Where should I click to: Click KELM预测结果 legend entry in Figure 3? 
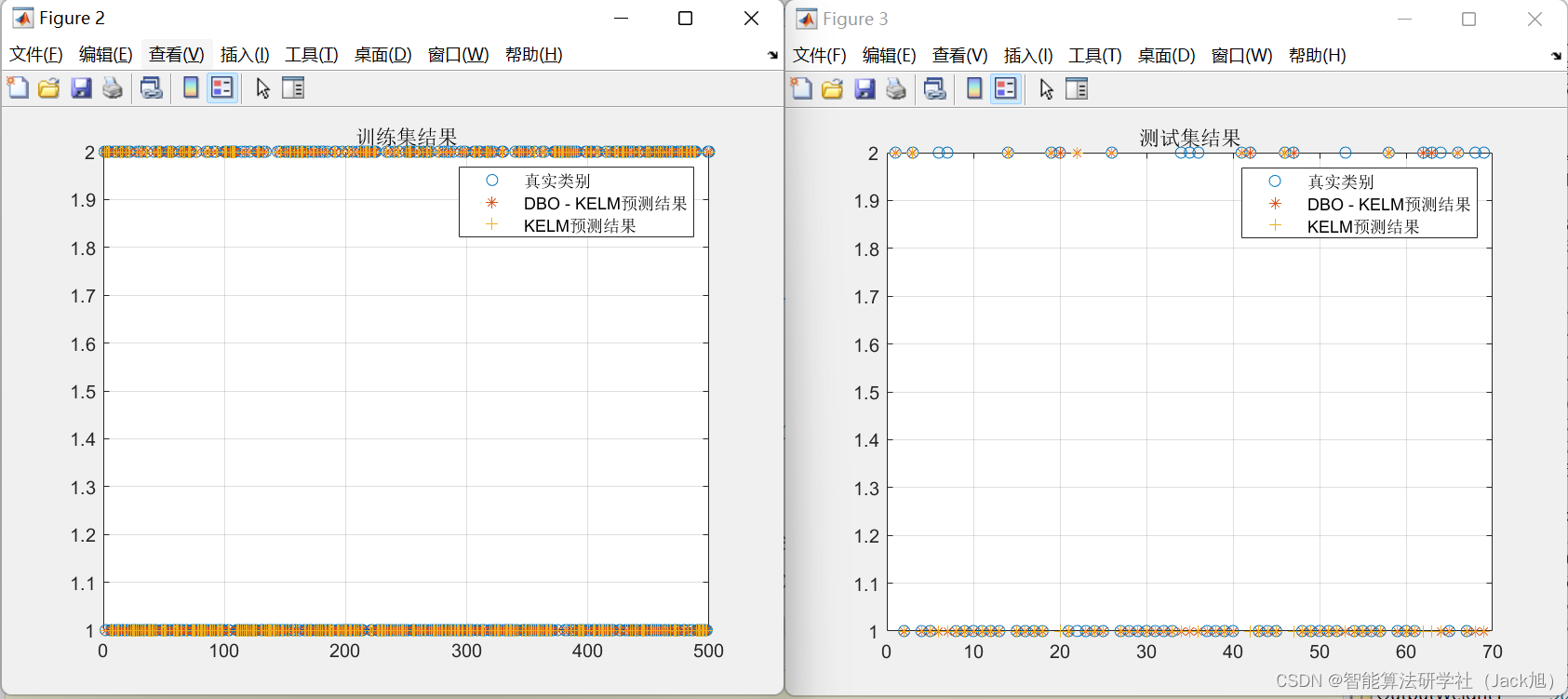[x=1363, y=226]
